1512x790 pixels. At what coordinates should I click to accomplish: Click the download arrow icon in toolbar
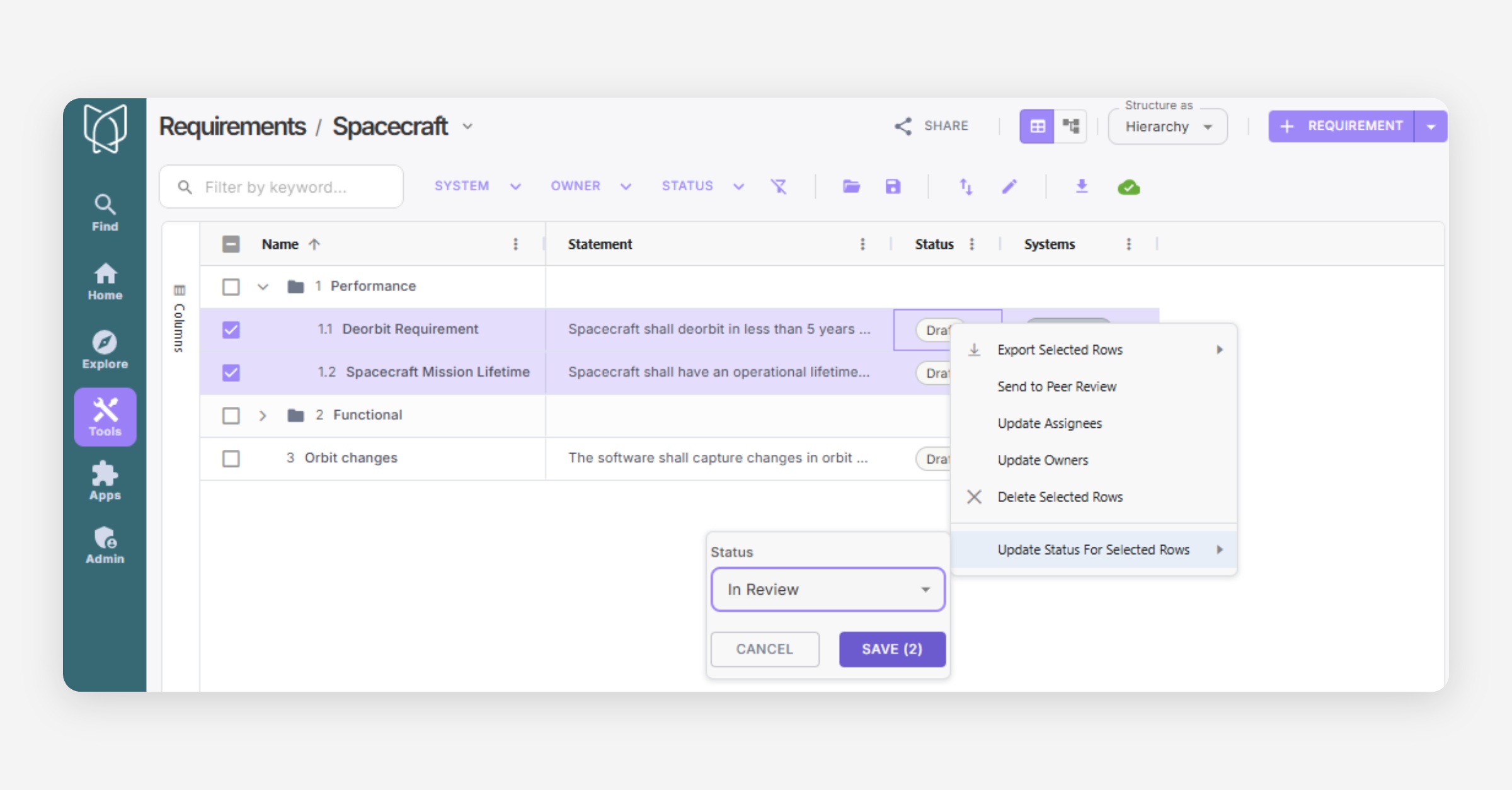[1082, 186]
